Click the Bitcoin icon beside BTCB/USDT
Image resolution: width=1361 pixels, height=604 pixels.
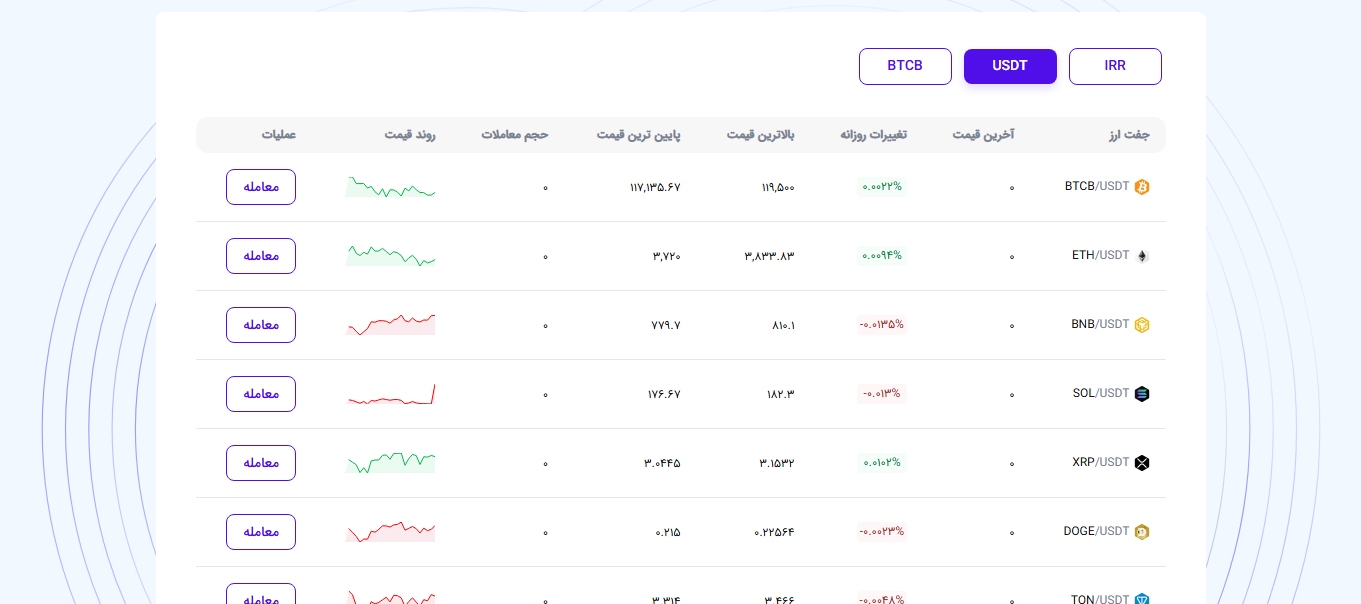pos(1142,187)
